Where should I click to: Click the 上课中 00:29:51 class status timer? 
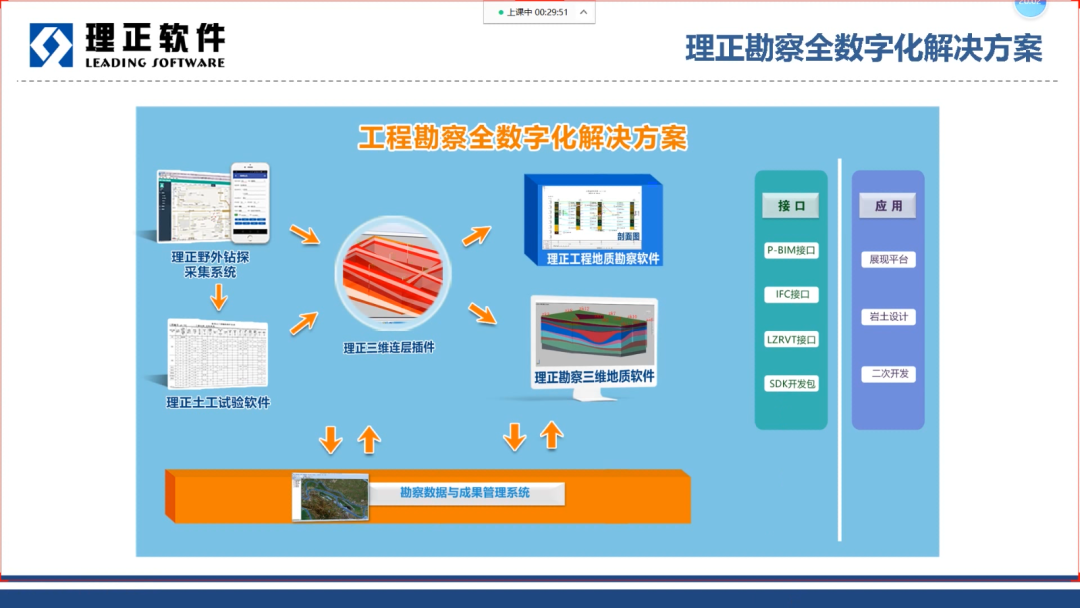(537, 12)
